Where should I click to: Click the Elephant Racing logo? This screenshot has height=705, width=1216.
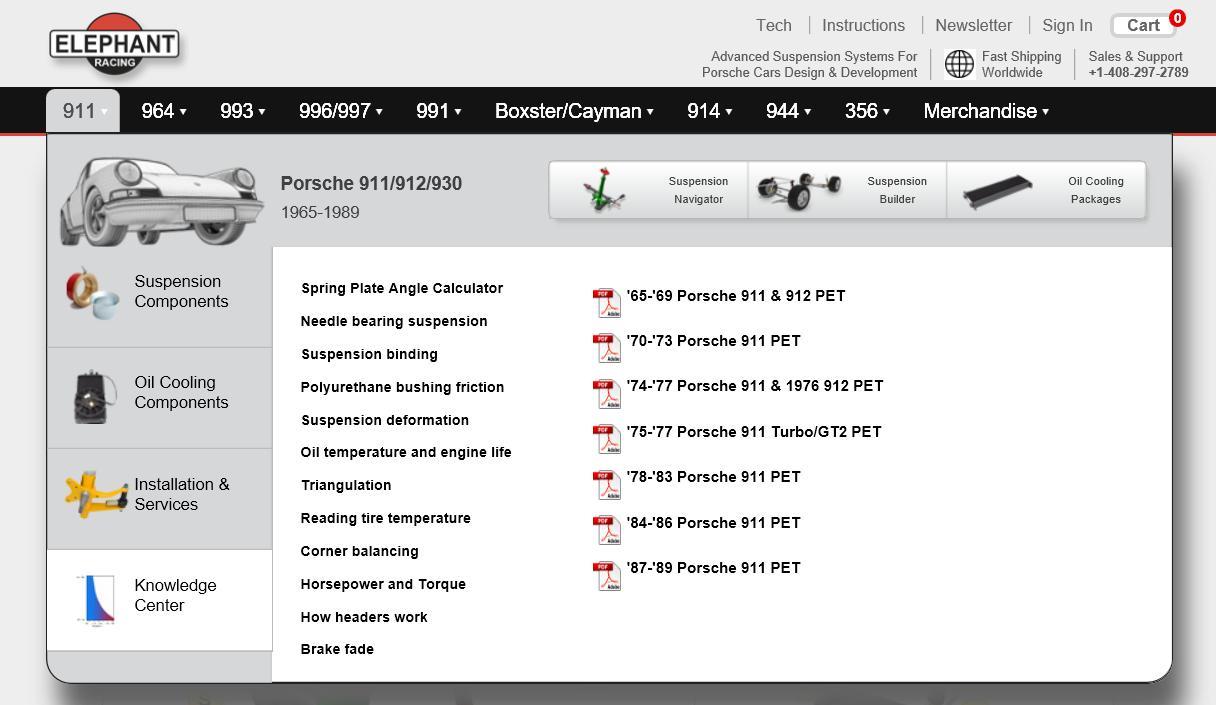pyautogui.click(x=114, y=45)
